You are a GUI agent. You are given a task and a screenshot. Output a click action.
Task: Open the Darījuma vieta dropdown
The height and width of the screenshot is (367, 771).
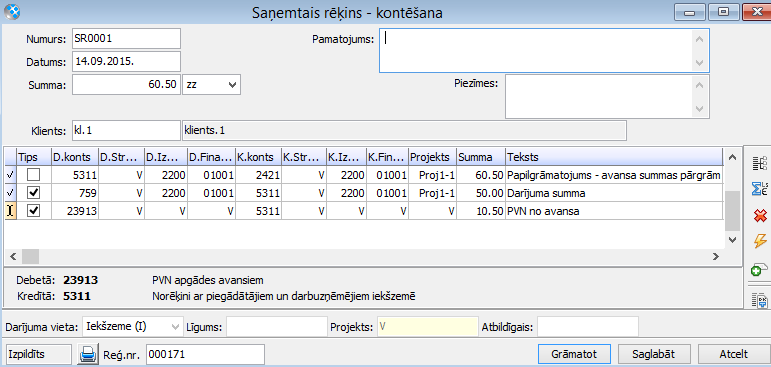point(176,326)
